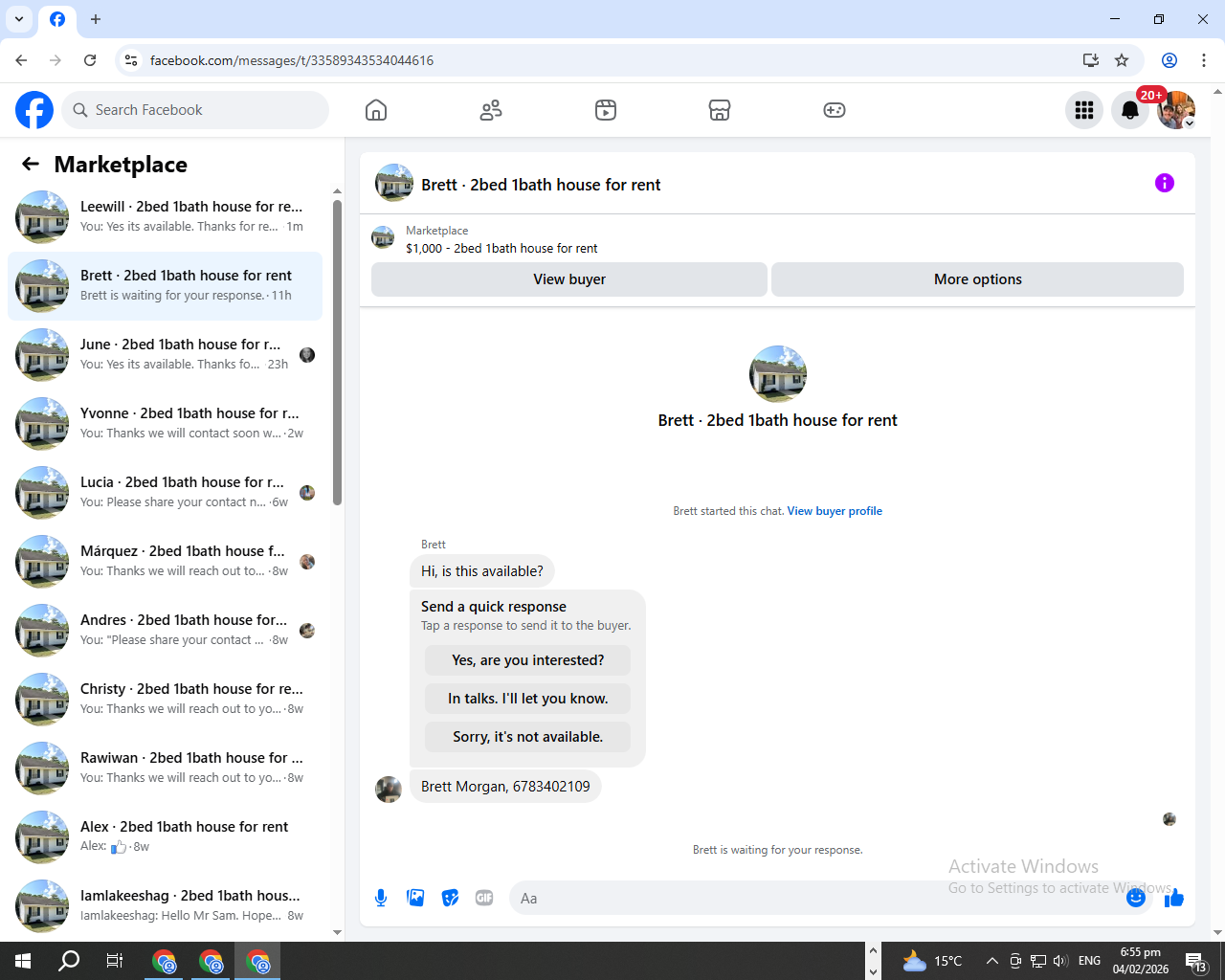Send quick reply 'Sorry, it's not available.'

coord(527,737)
